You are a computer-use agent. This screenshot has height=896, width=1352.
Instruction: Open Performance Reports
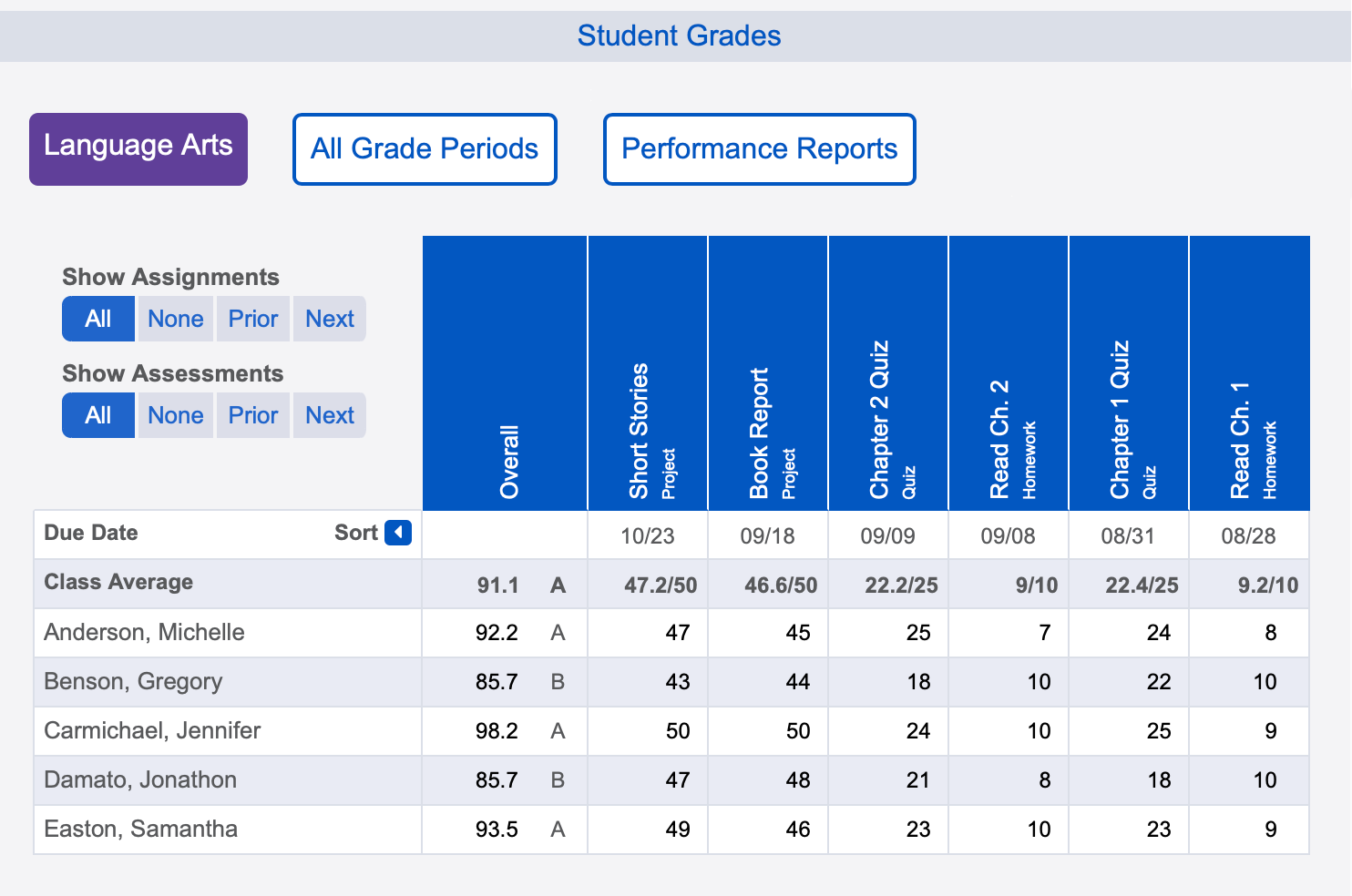click(759, 148)
